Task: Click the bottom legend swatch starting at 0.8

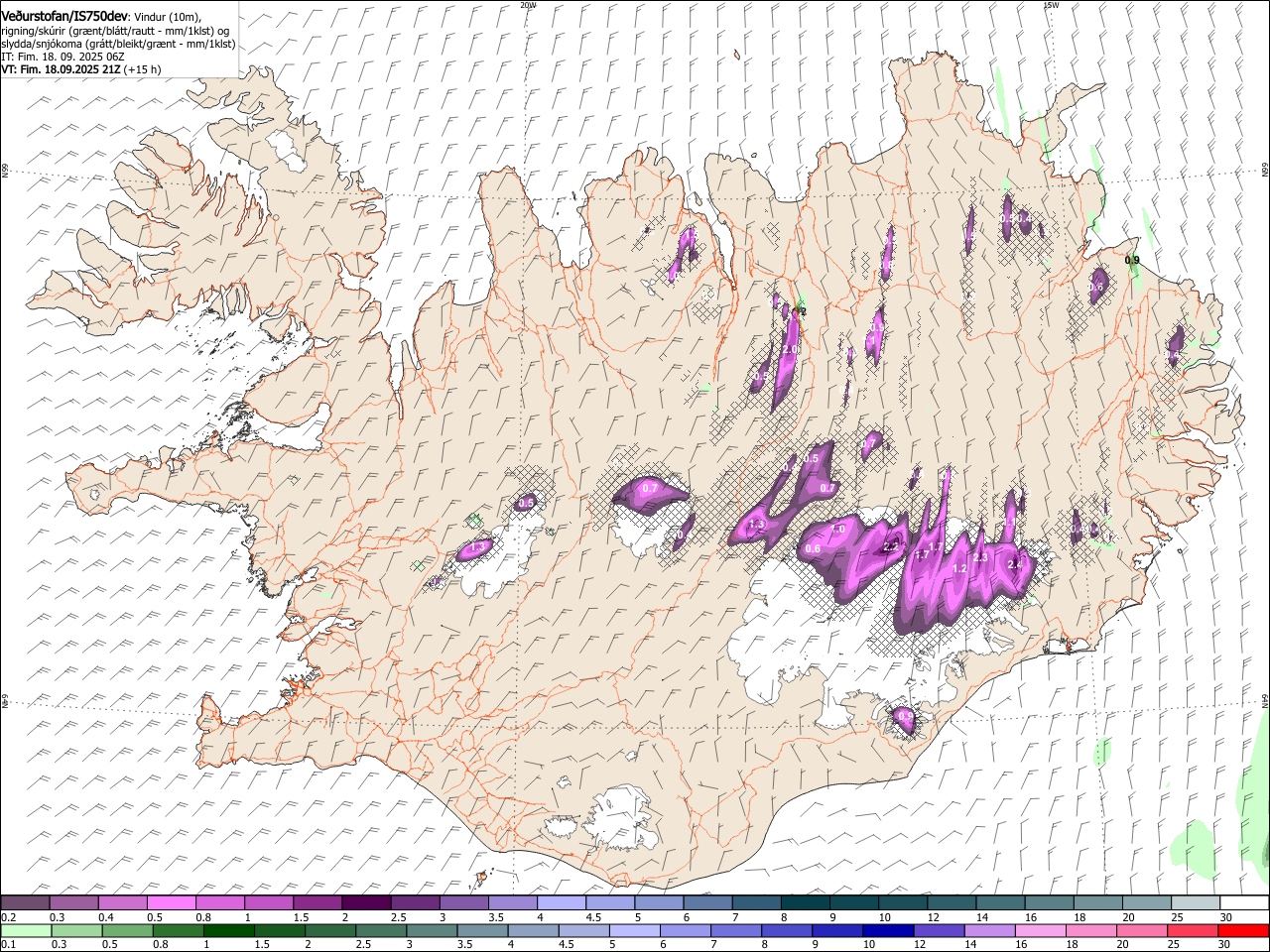Action: click(x=178, y=930)
